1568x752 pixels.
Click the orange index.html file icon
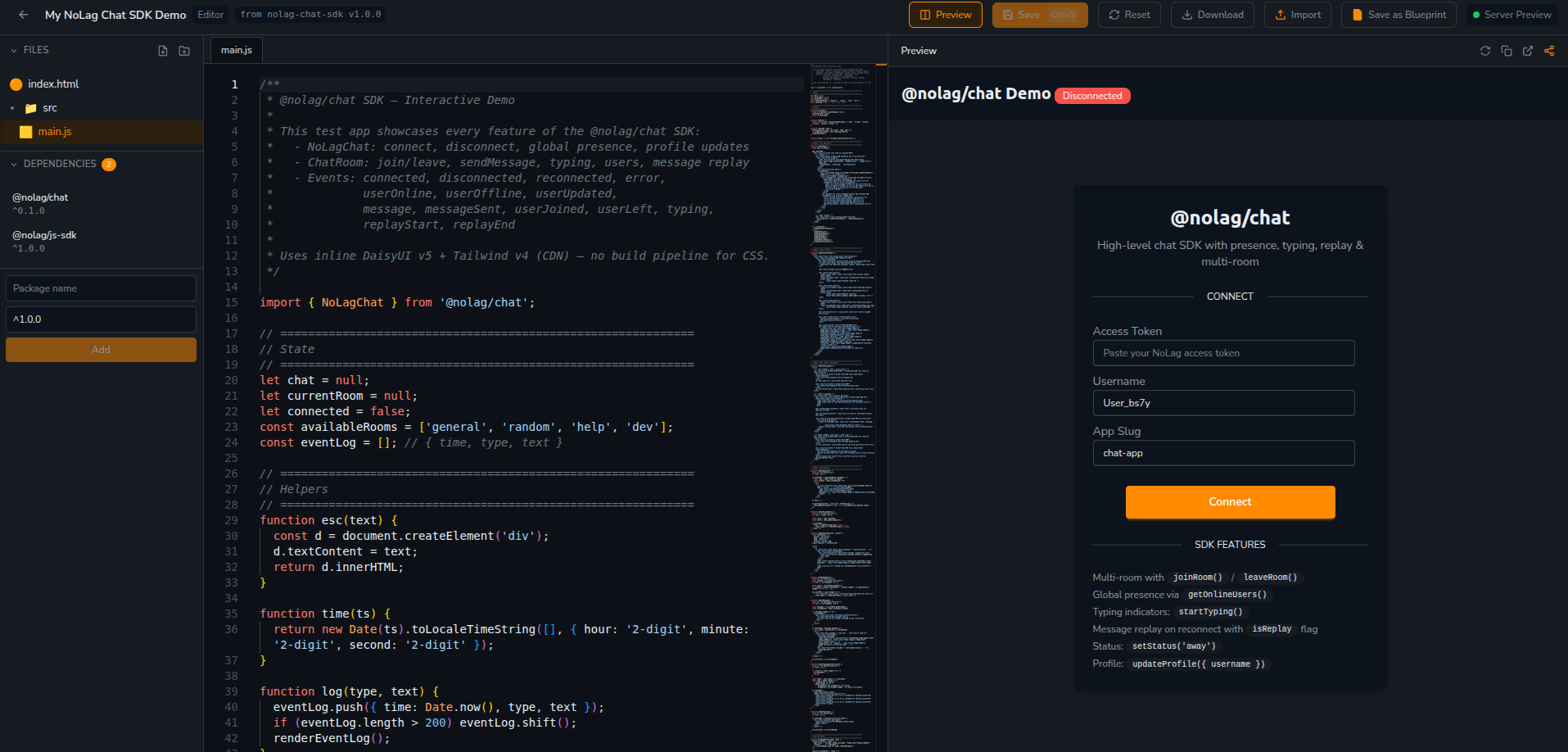(x=16, y=84)
